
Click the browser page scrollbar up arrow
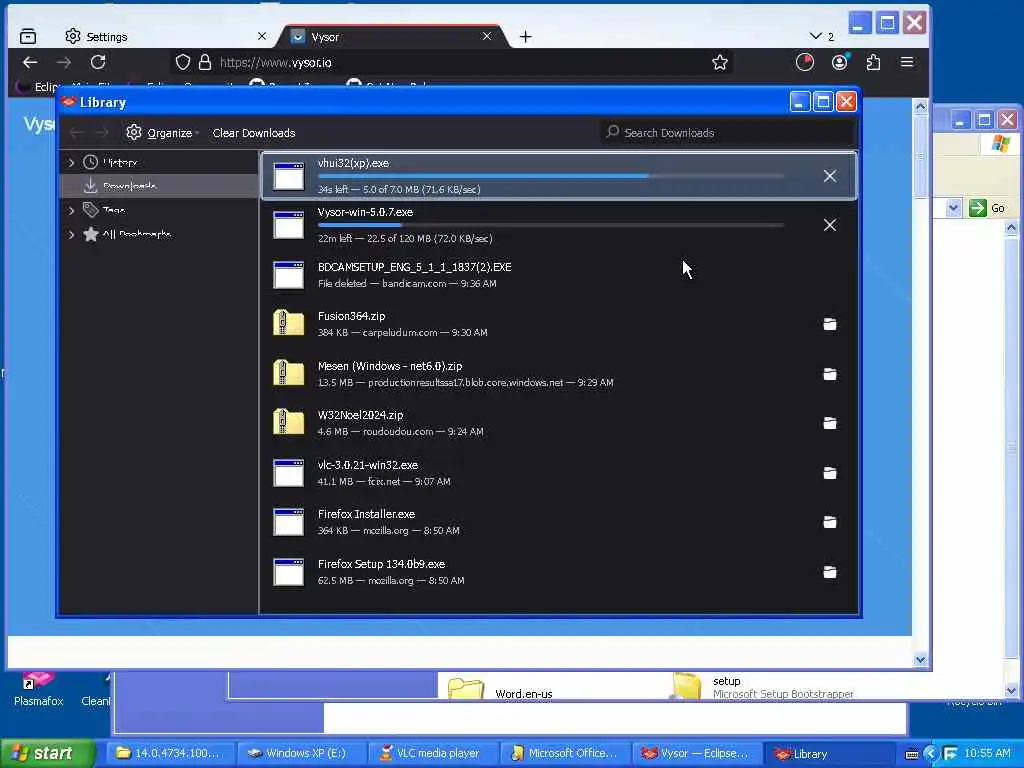(920, 106)
